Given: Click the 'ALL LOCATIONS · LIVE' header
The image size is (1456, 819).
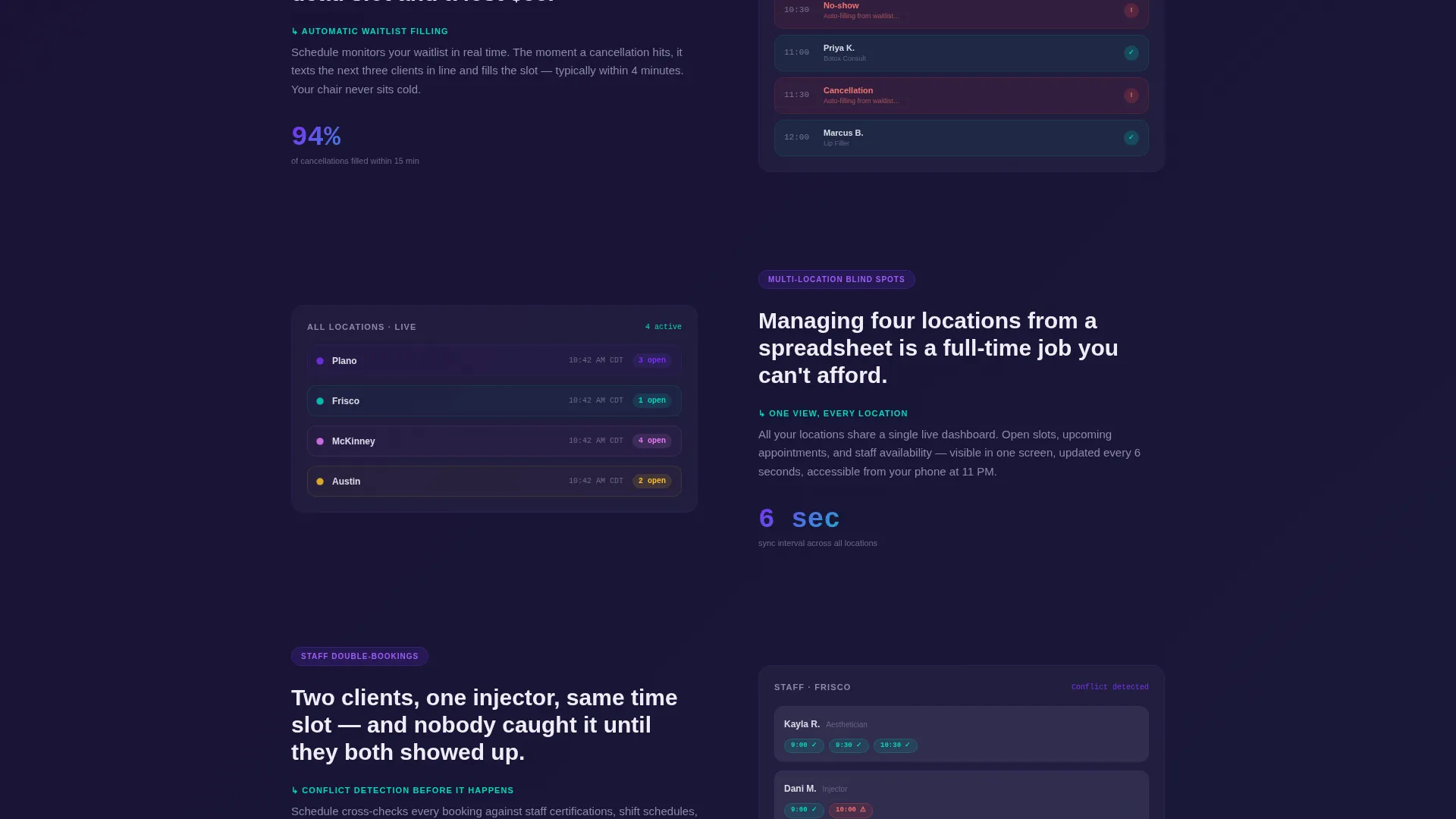Looking at the screenshot, I should pos(362,328).
